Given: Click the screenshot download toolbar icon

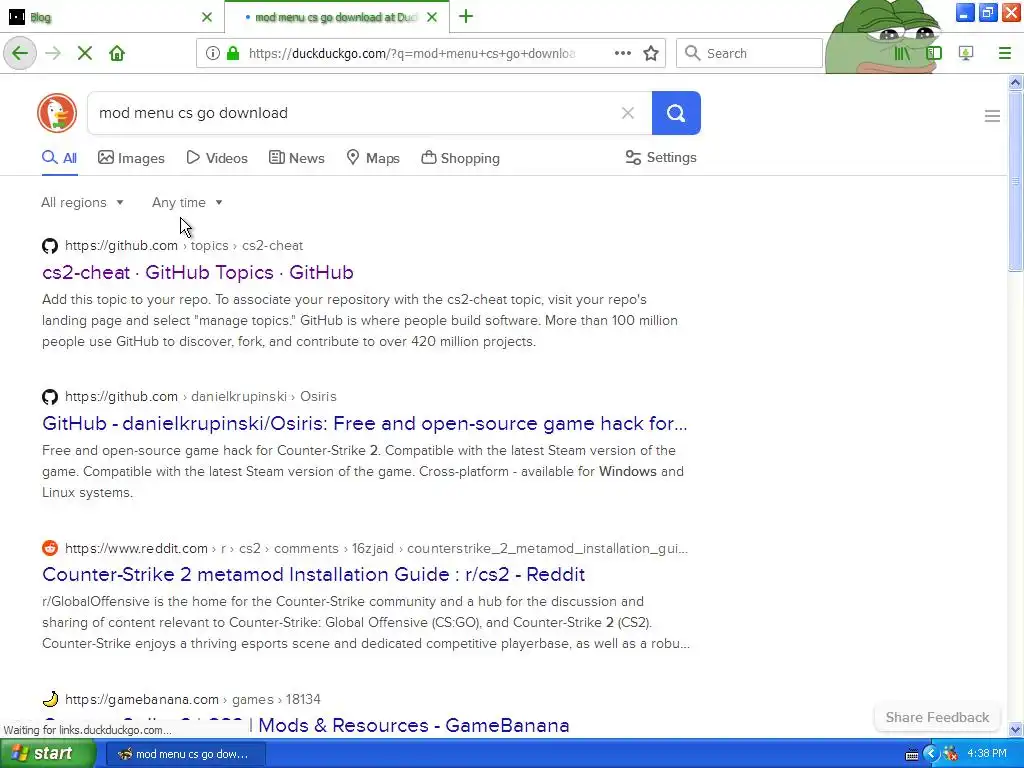Looking at the screenshot, I should click(966, 53).
